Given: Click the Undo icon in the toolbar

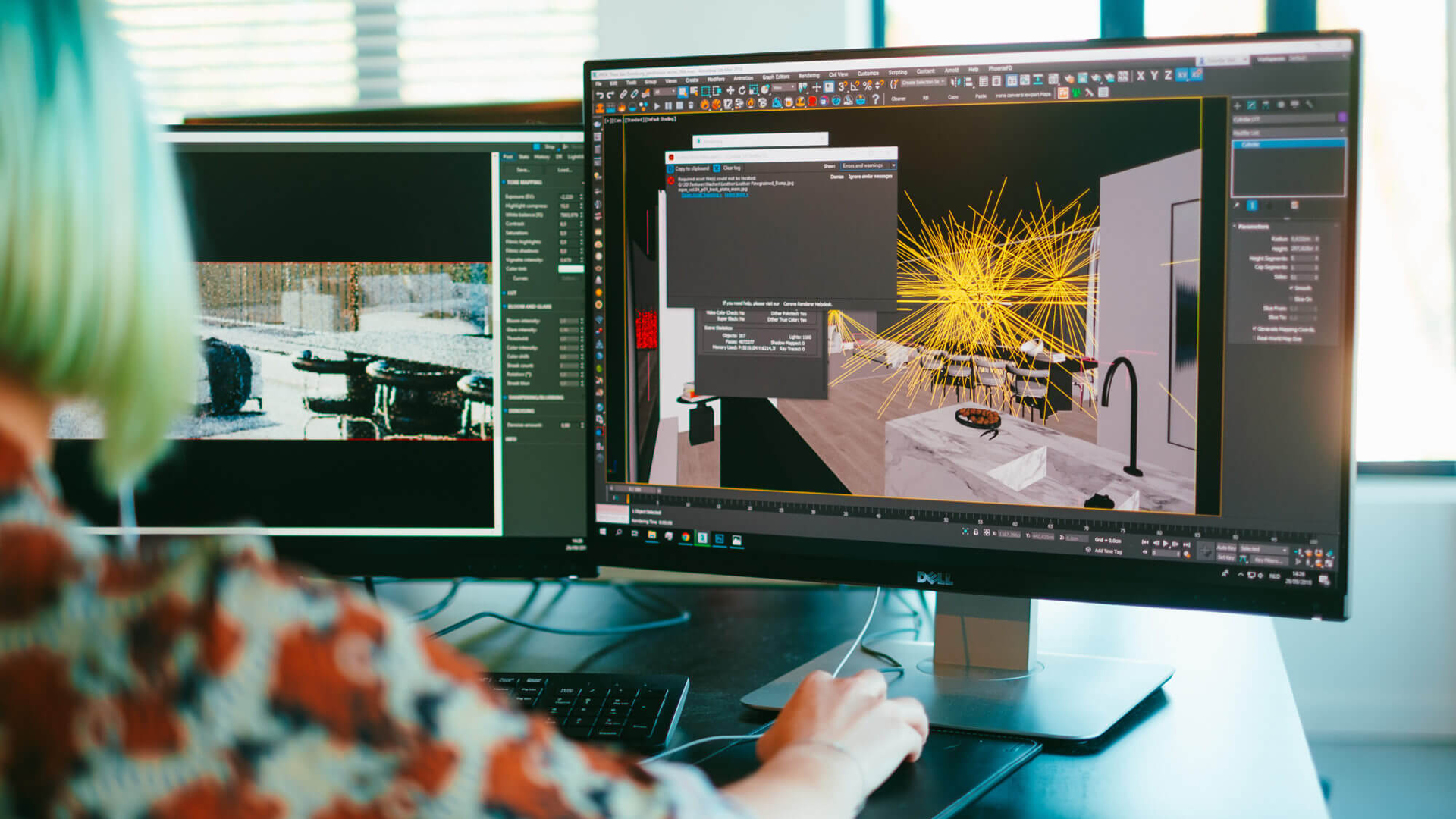Looking at the screenshot, I should (x=600, y=95).
